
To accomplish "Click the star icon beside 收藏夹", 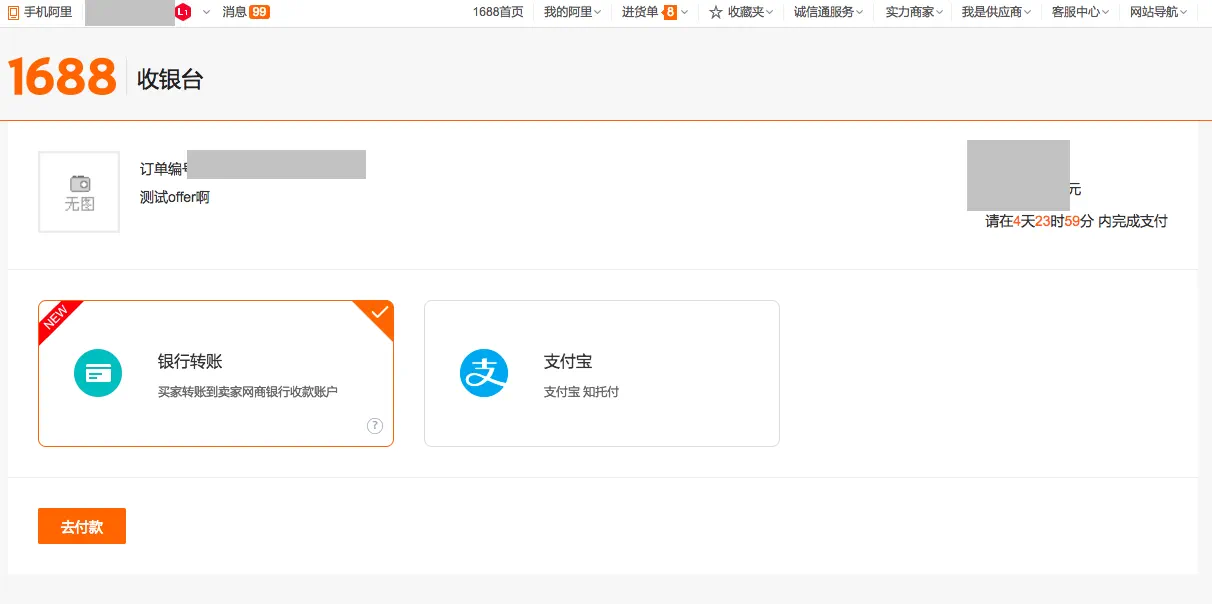I will coord(715,13).
